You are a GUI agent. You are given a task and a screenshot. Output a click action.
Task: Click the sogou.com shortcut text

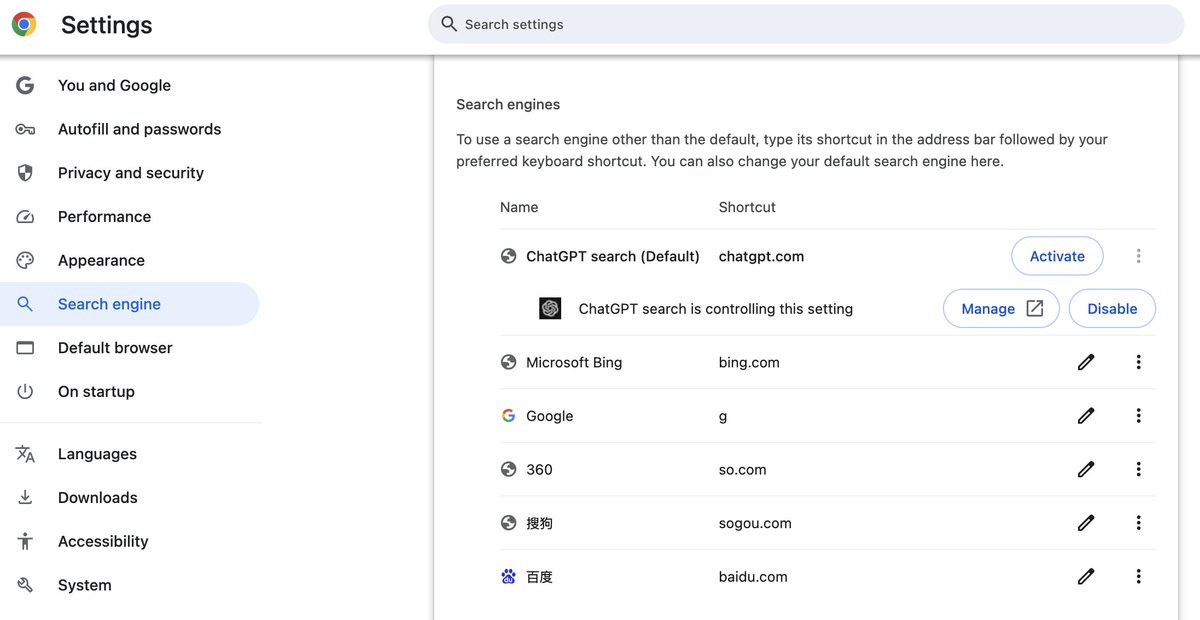(755, 523)
